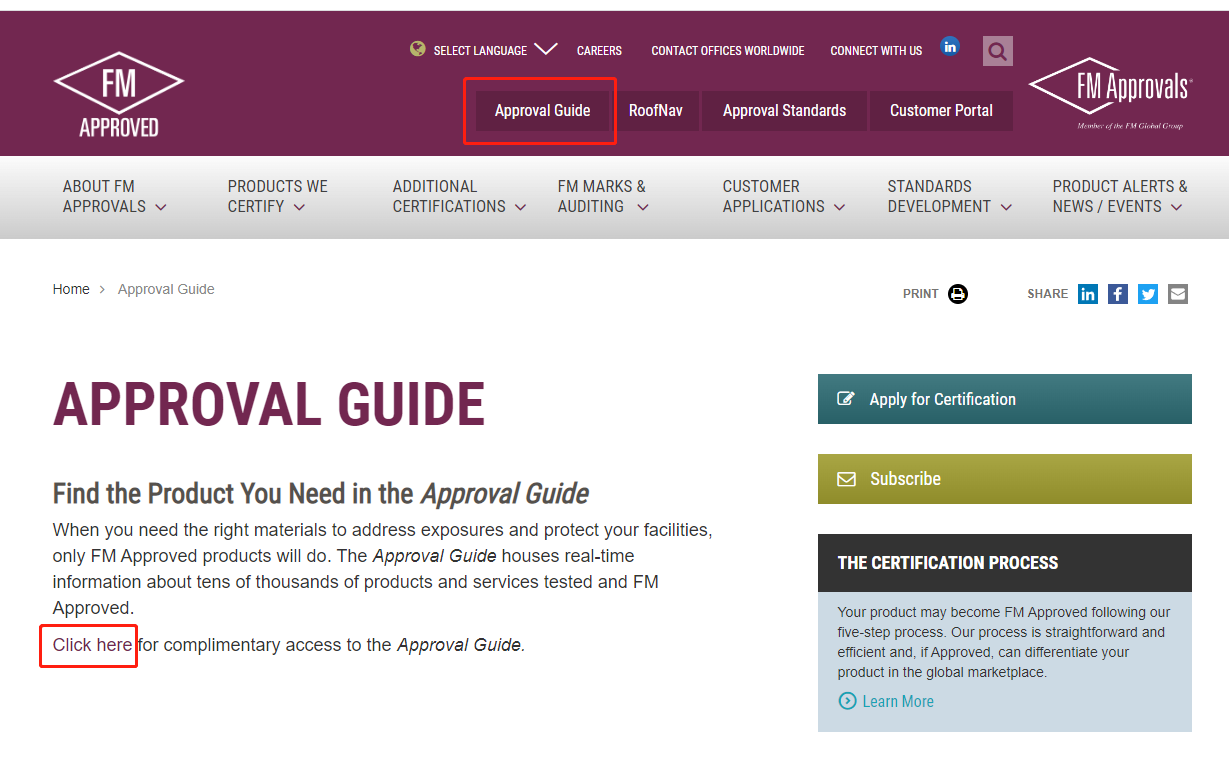Click the circled arrow beside Learn More

[x=847, y=701]
